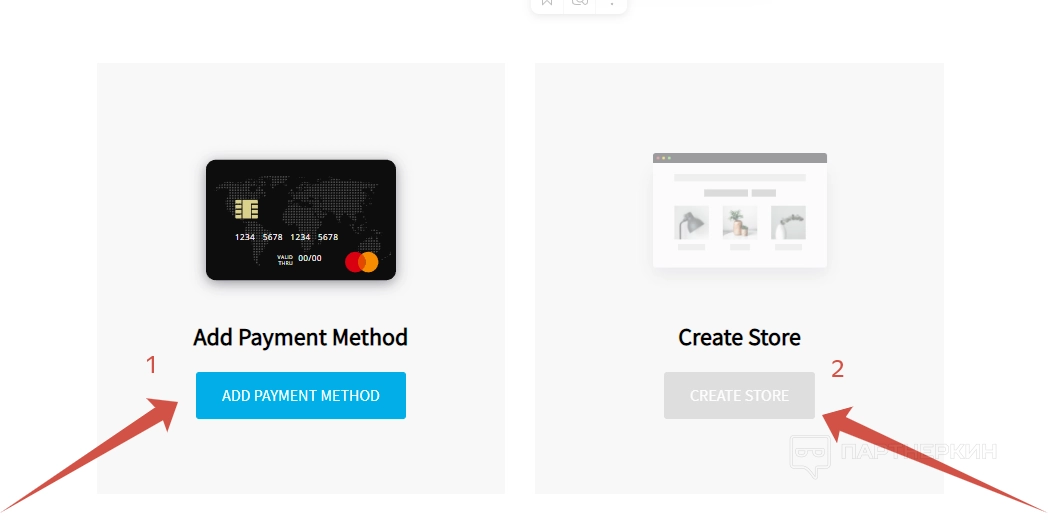Click the red number 1 annotation
Image resolution: width=1048 pixels, height=531 pixels.
152,365
